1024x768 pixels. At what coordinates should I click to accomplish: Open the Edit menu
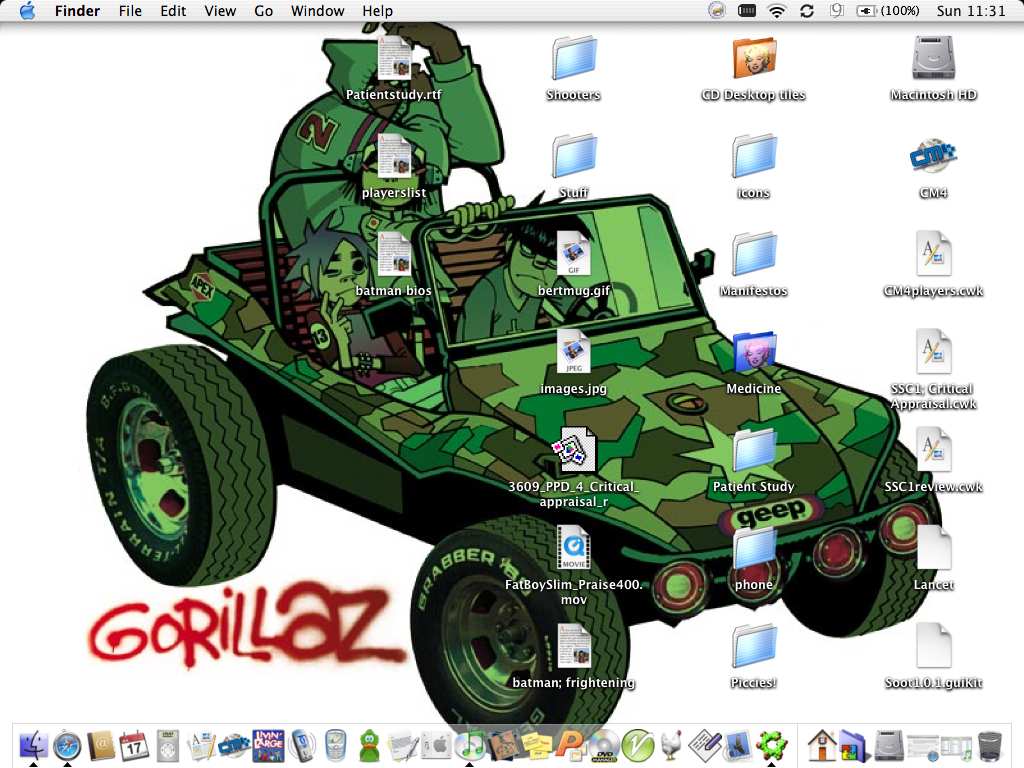coord(173,10)
